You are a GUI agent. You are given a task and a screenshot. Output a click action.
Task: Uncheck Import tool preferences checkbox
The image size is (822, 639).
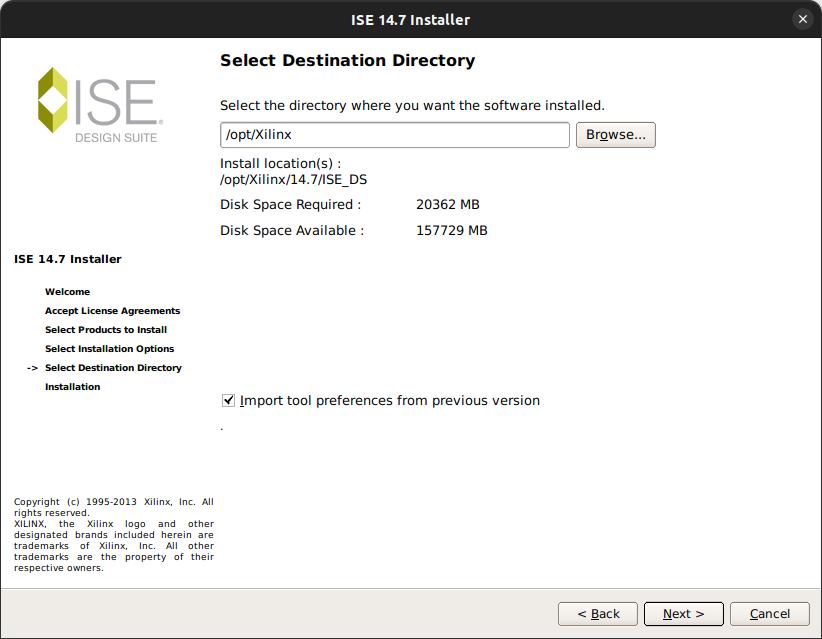pyautogui.click(x=228, y=400)
